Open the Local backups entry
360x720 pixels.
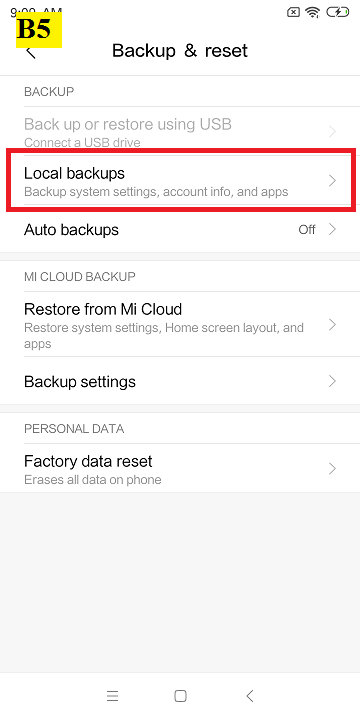pyautogui.click(x=180, y=180)
